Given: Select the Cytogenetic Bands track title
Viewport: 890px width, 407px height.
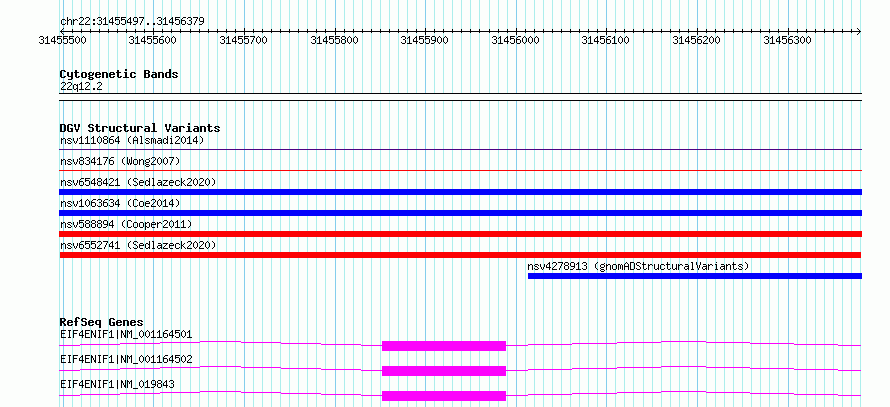Looking at the screenshot, I should 119,74.
